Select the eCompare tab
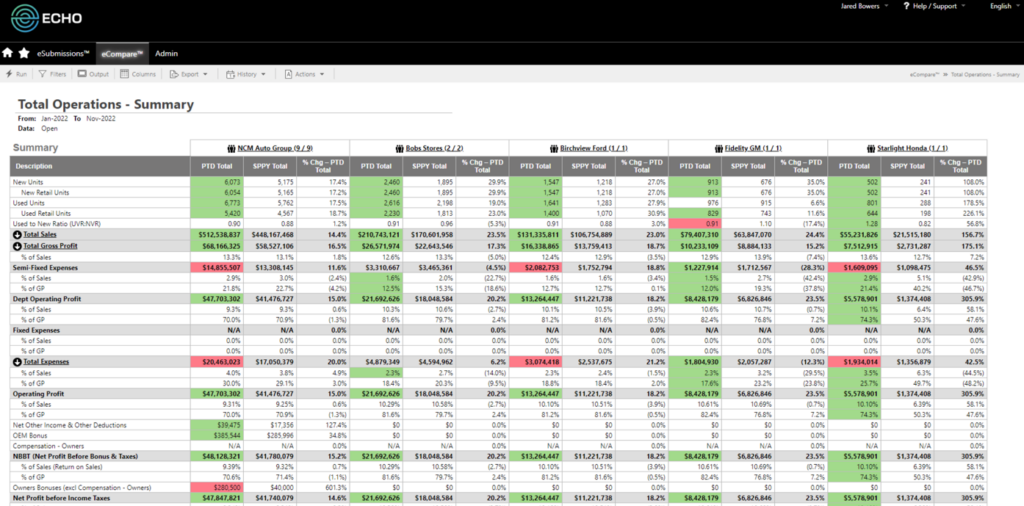The height and width of the screenshot is (506, 1024). (122, 54)
